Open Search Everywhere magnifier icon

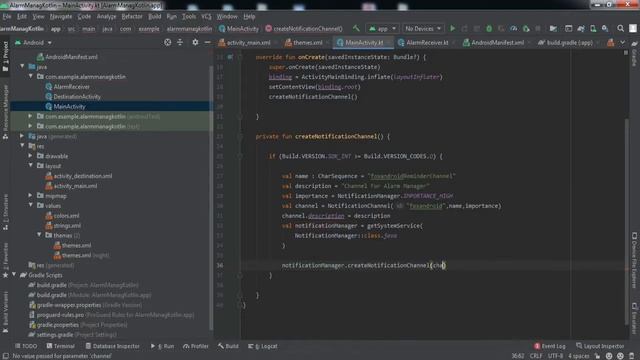pos(620,29)
